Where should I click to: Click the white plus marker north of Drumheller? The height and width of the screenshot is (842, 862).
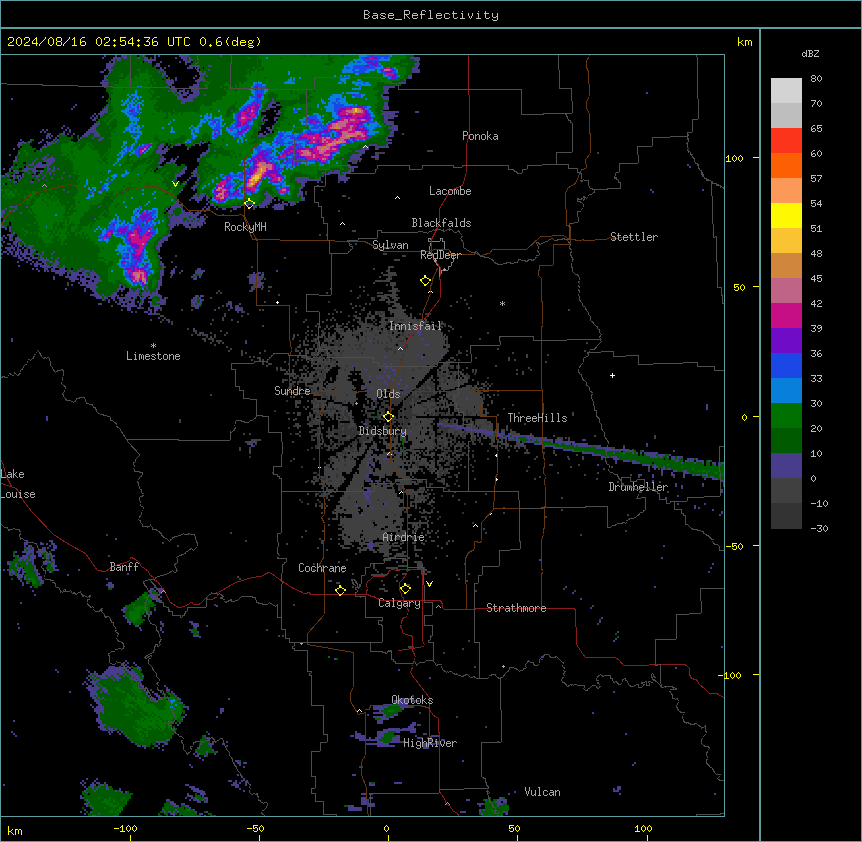(x=612, y=375)
